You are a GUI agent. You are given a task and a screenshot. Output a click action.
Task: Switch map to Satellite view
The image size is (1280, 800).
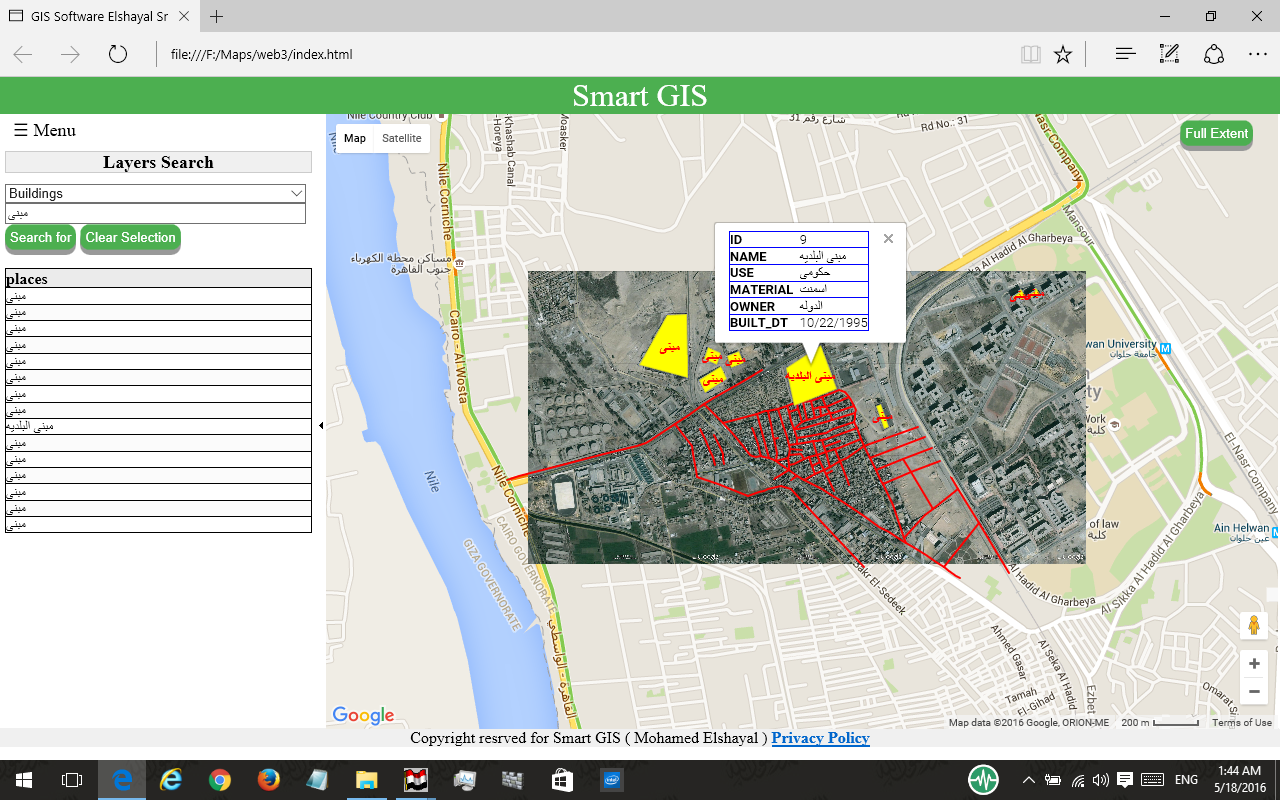pos(401,139)
